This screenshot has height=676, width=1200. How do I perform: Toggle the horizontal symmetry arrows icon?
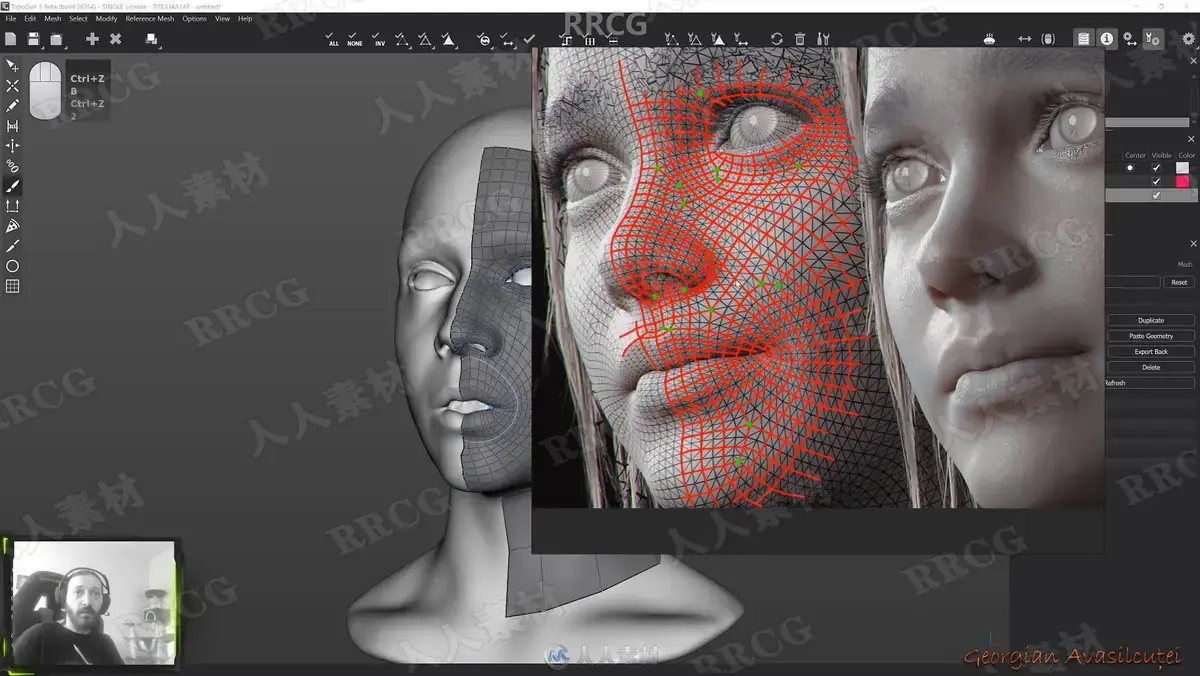1024,39
